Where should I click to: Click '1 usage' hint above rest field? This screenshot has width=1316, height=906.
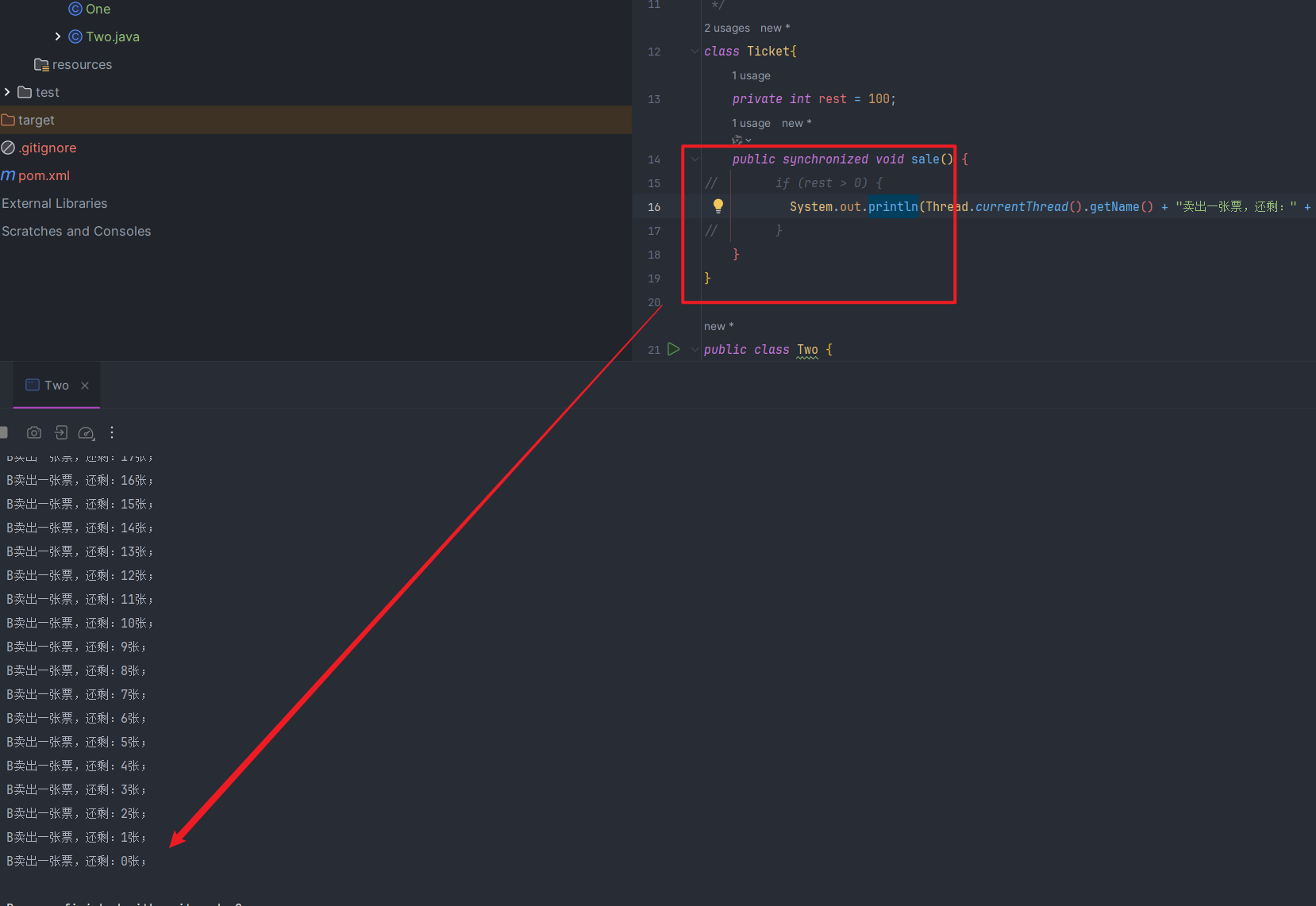pos(751,75)
